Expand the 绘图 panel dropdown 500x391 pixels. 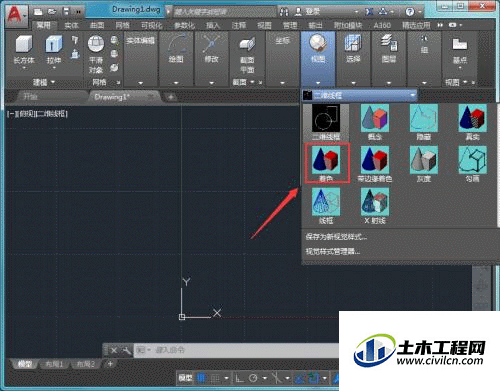[x=176, y=83]
